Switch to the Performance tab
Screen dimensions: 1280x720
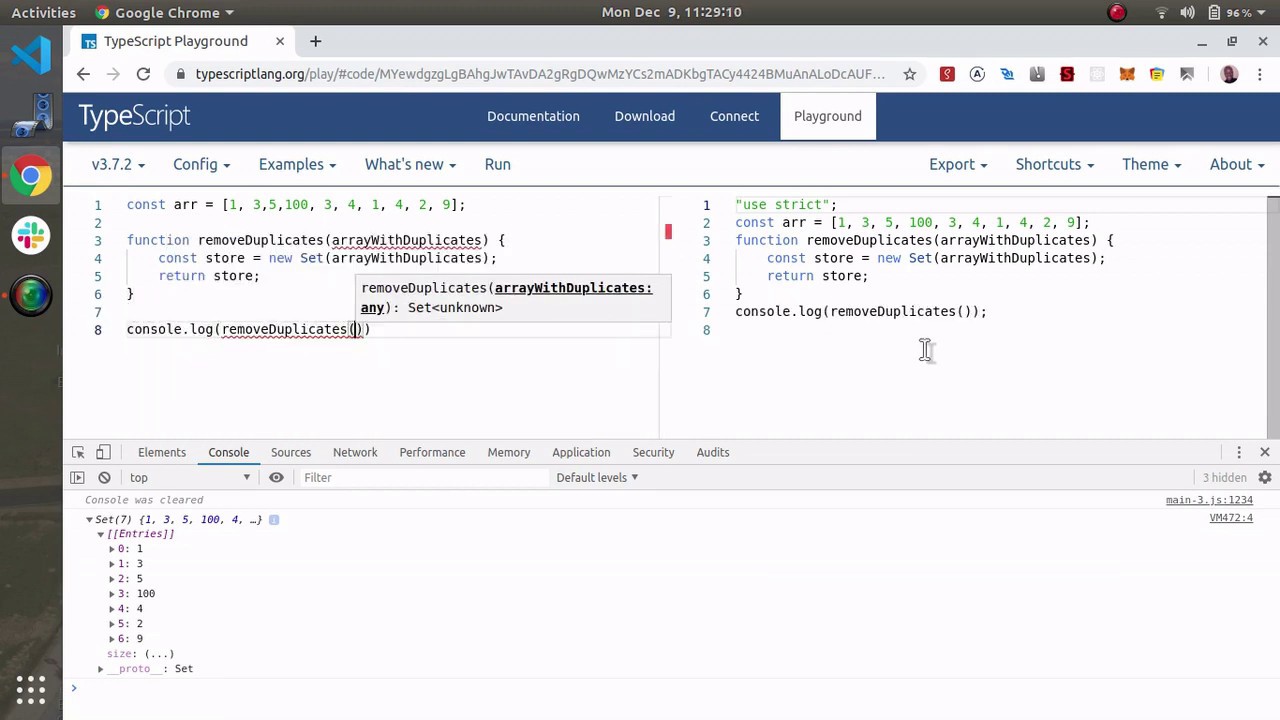click(432, 452)
